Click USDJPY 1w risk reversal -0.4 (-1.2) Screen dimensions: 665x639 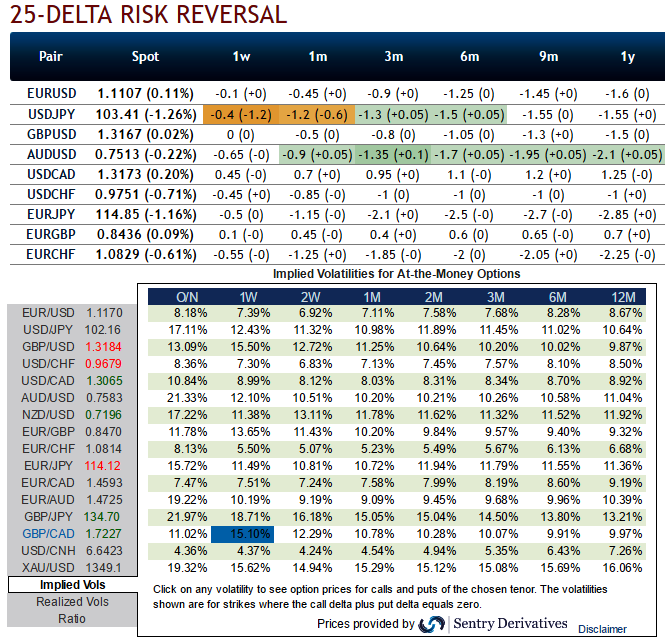[x=241, y=114]
